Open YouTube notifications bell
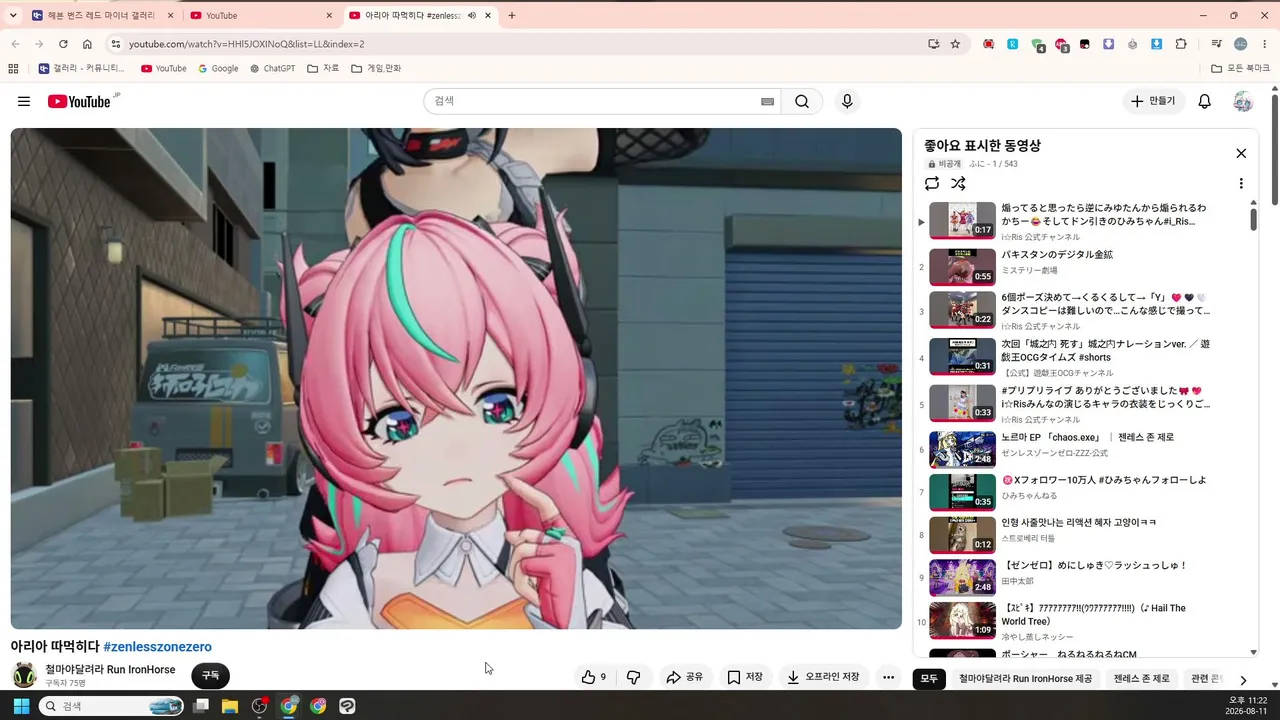This screenshot has height=720, width=1280. pos(1205,101)
